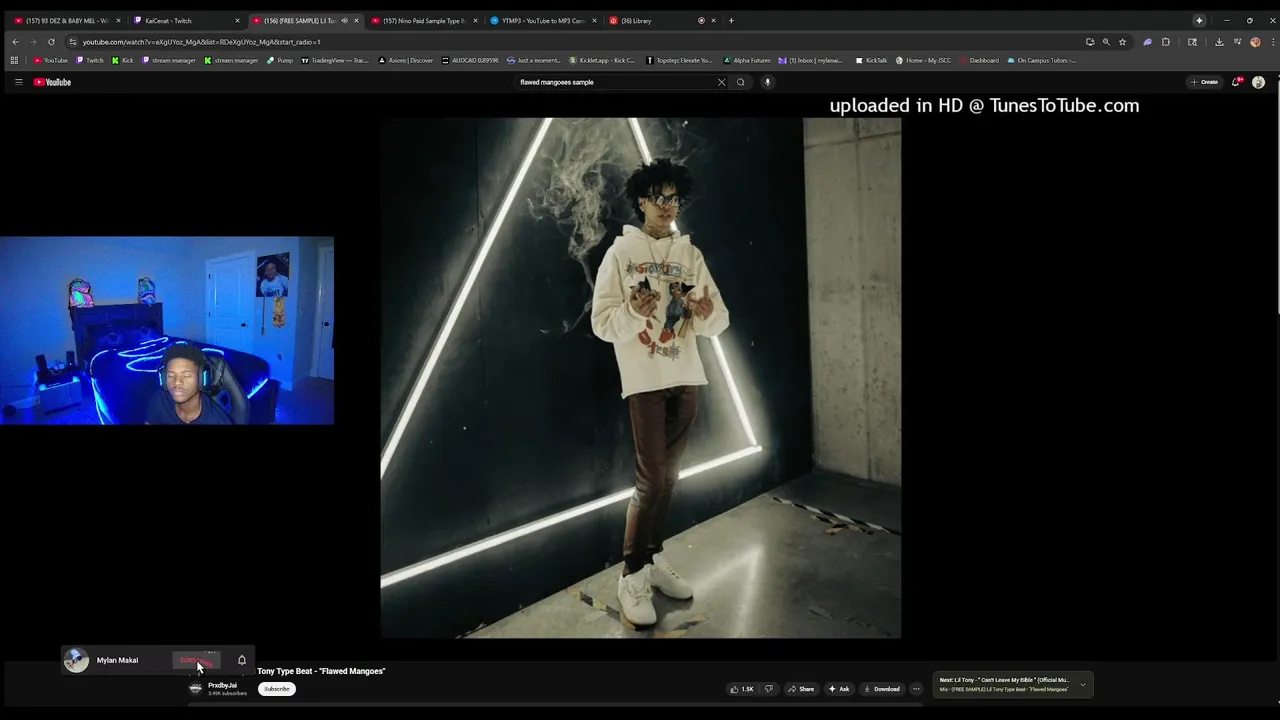Go back with browser back arrow
The height and width of the screenshot is (720, 1280).
pos(15,42)
